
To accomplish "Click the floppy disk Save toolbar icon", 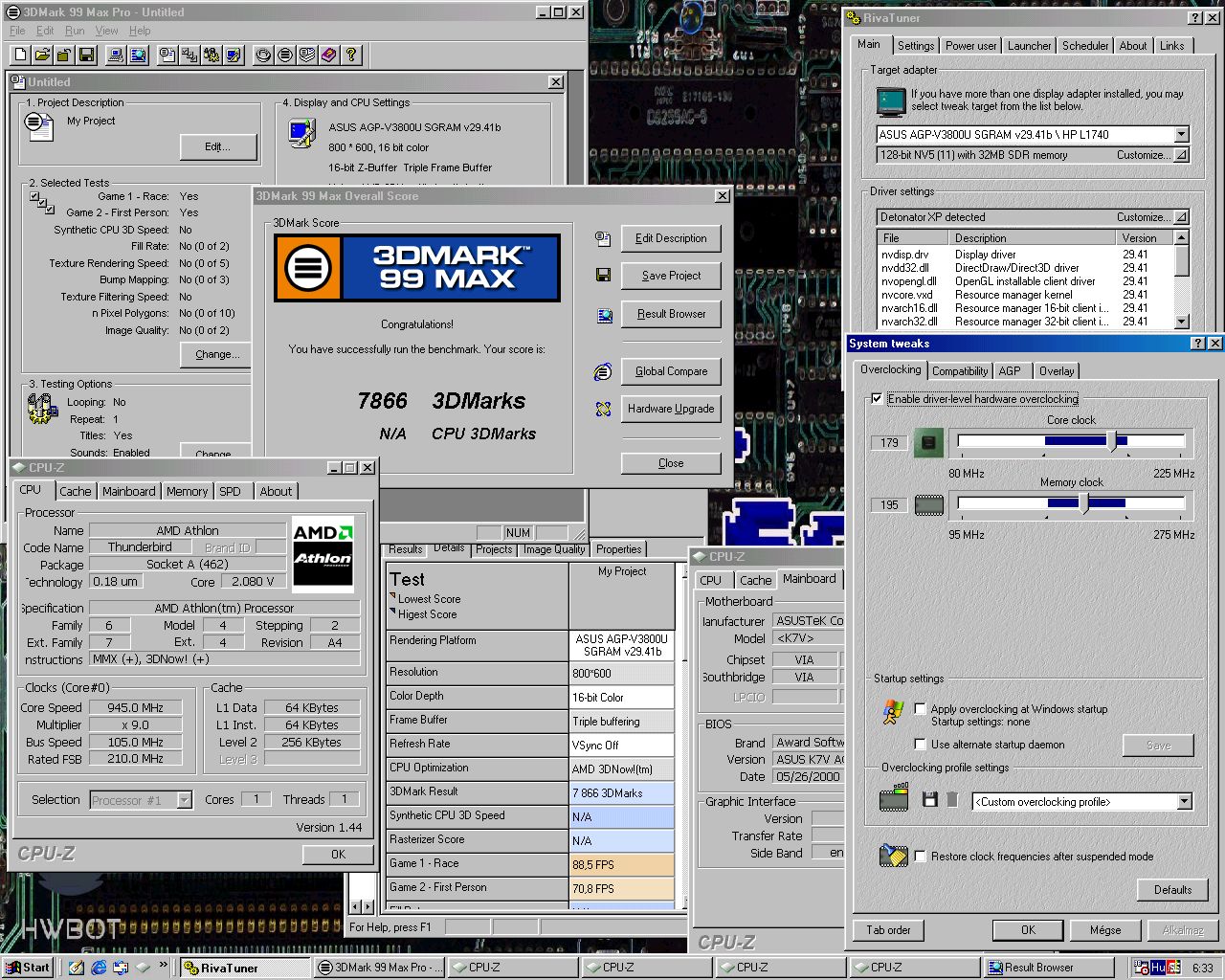I will tap(86, 56).
